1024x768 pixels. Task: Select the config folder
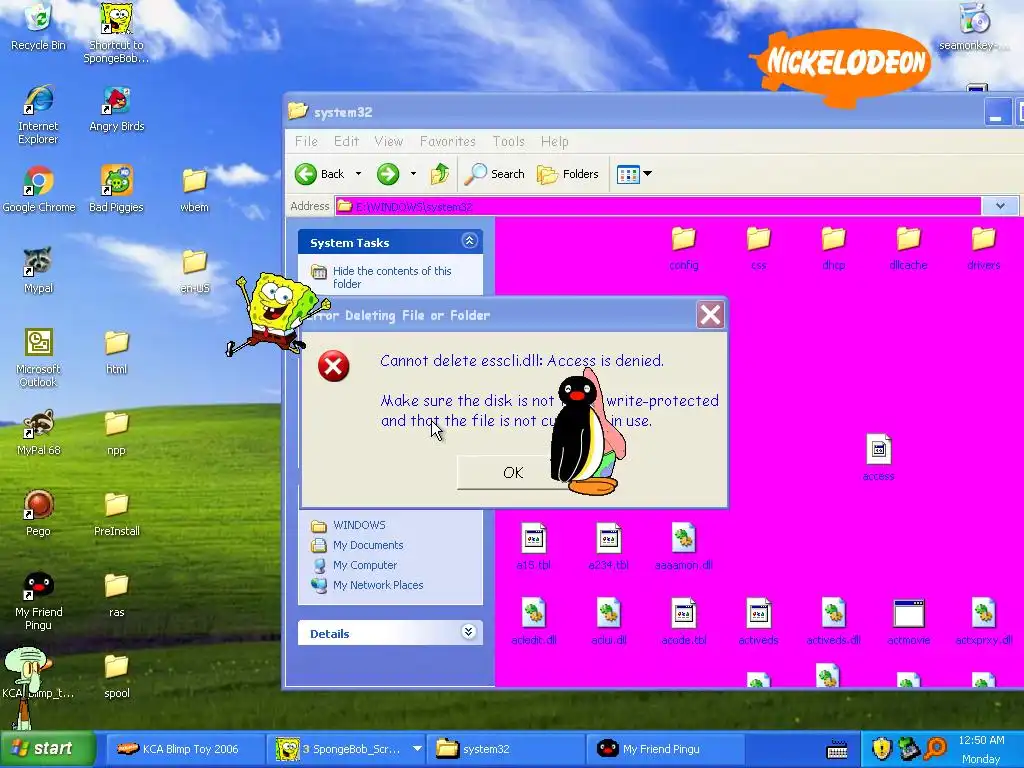[x=684, y=248]
